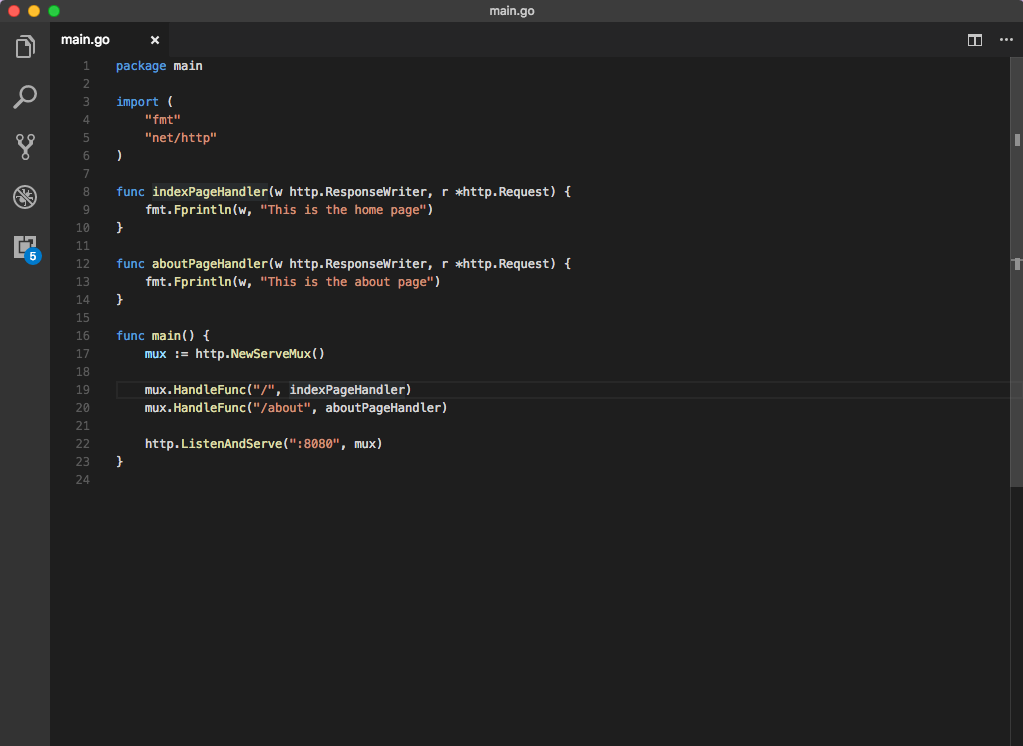Image resolution: width=1023 pixels, height=746 pixels.
Task: Click line number 19 in the gutter
Action: coord(82,389)
